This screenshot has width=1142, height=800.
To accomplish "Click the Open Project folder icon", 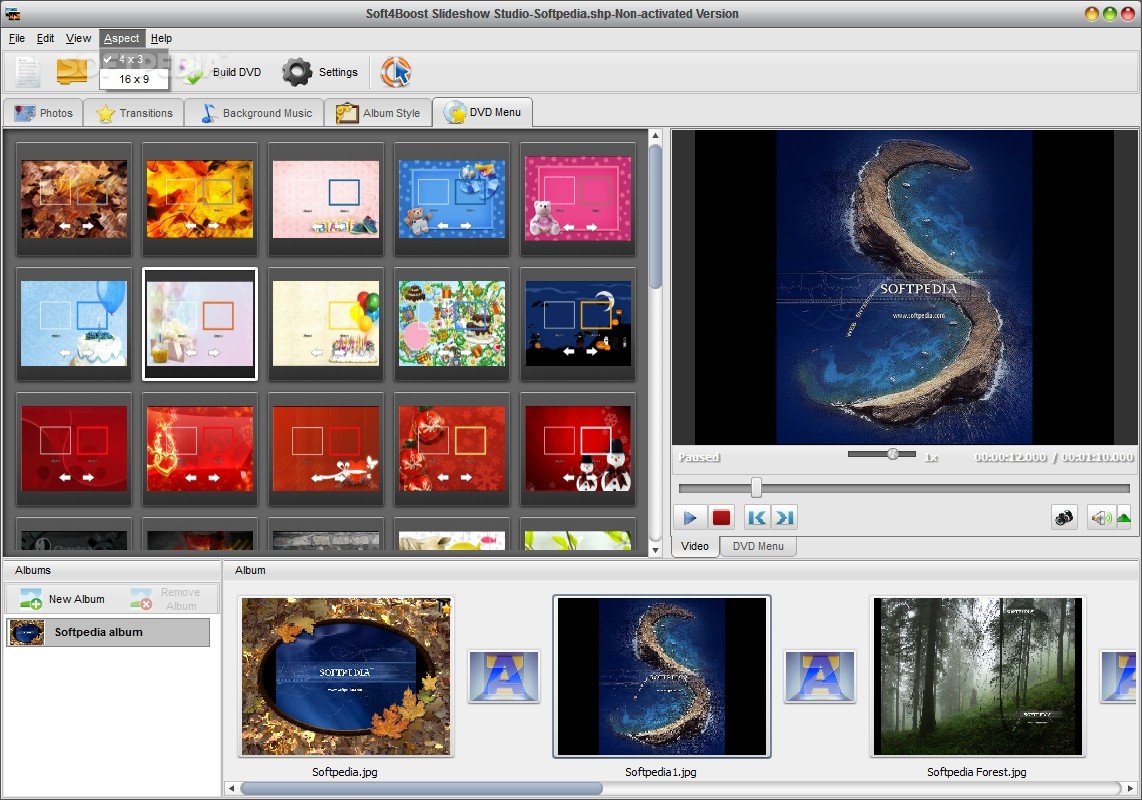I will tap(72, 72).
